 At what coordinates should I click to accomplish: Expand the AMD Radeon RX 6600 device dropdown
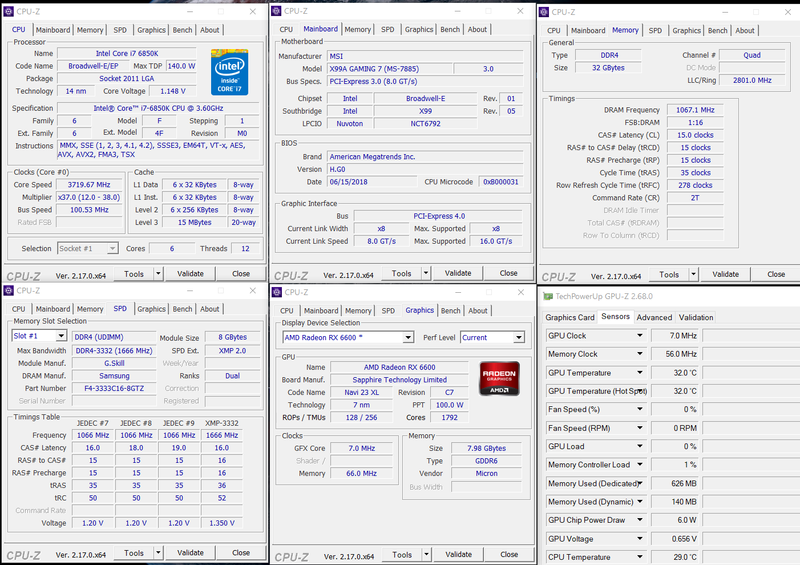408,337
